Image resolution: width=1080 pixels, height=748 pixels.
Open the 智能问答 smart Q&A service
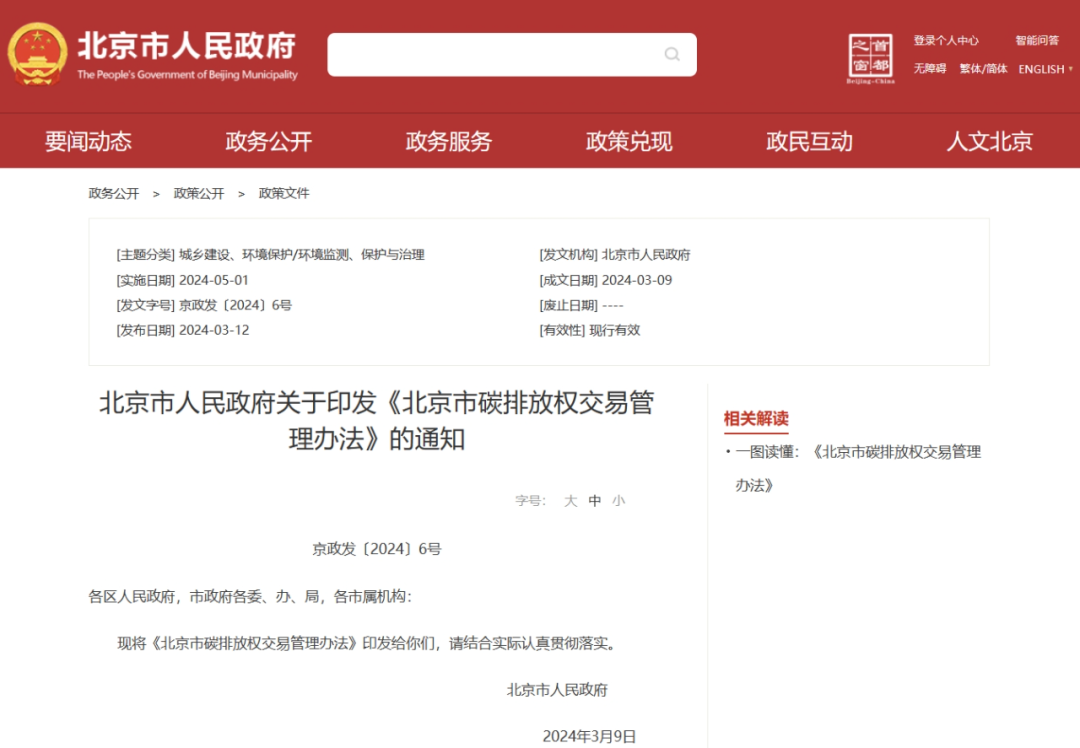(x=1038, y=39)
